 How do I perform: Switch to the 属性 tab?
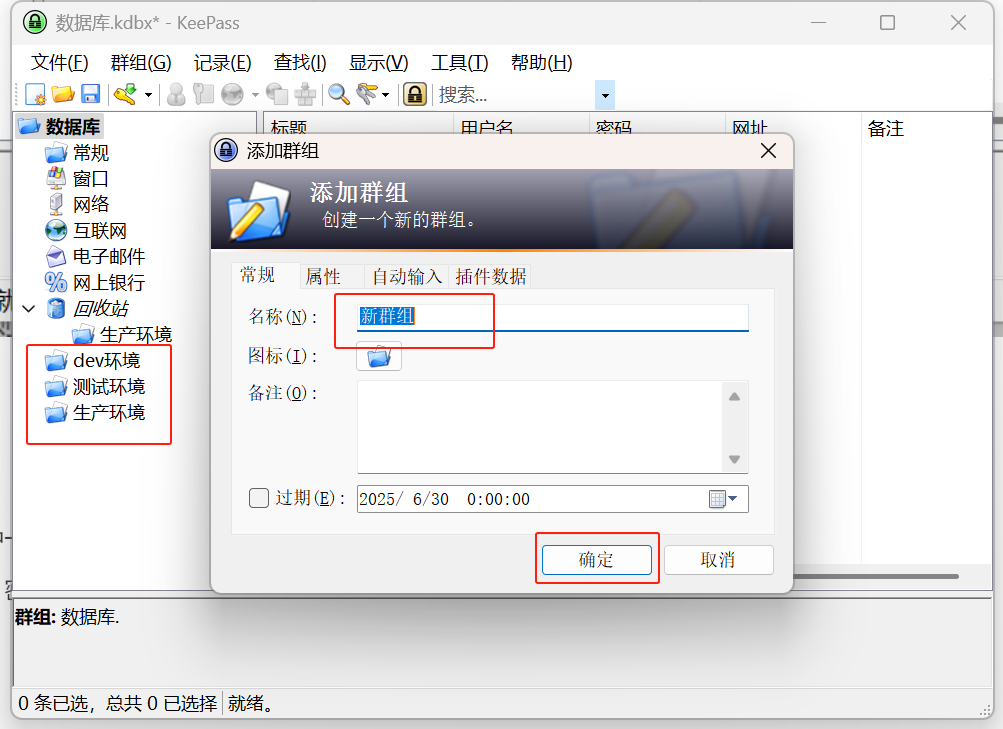pyautogui.click(x=323, y=276)
